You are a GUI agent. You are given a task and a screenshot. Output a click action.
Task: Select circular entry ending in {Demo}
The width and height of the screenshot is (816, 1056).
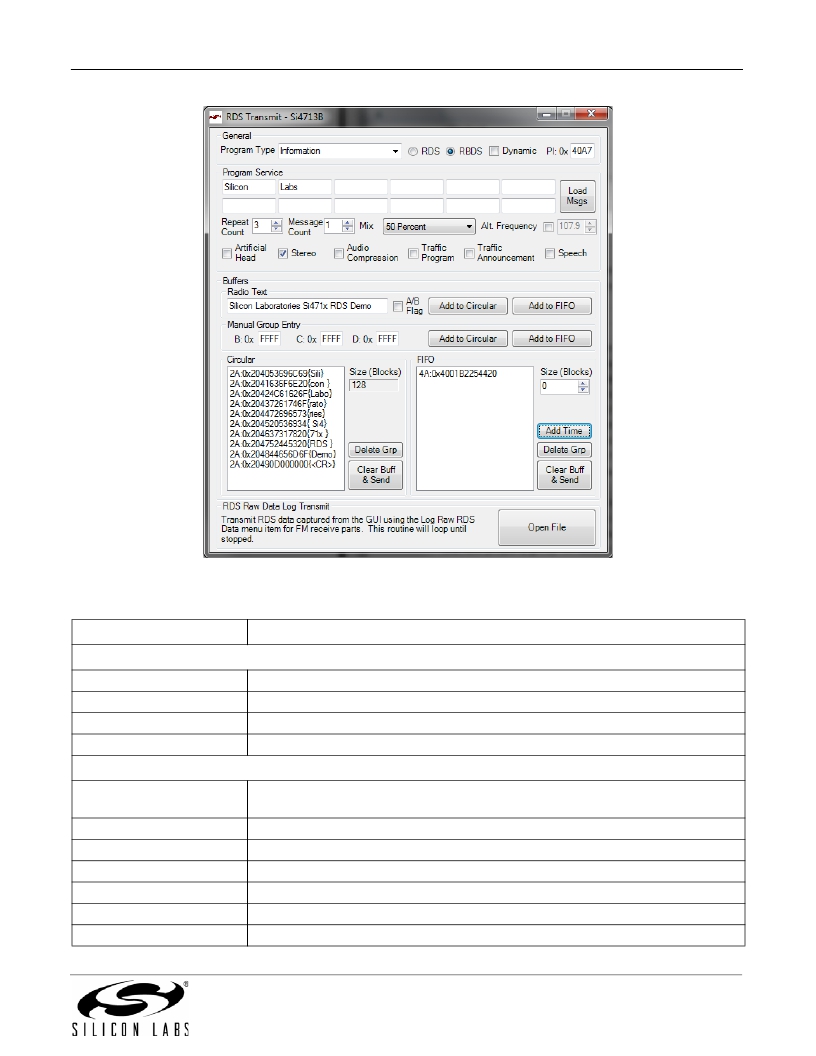(283, 454)
